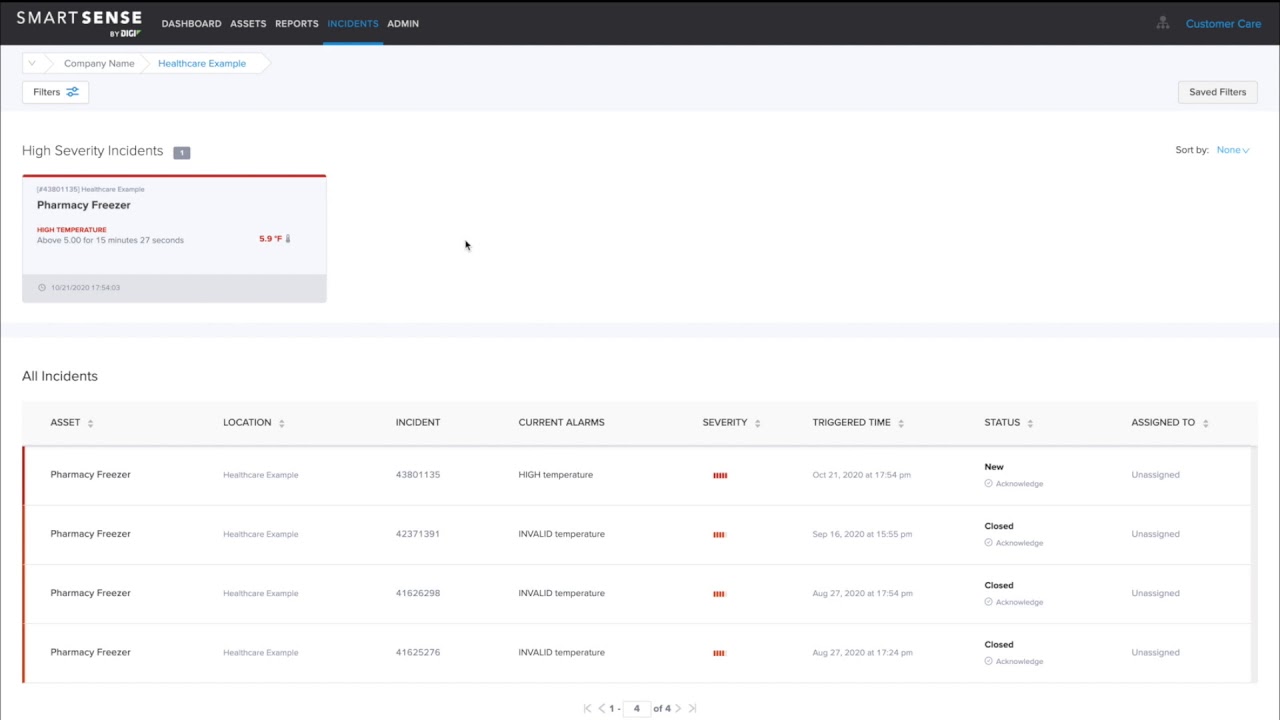Click triggered time Sep 16, 2020 at 15:55 pm
The height and width of the screenshot is (720, 1280).
(x=862, y=534)
